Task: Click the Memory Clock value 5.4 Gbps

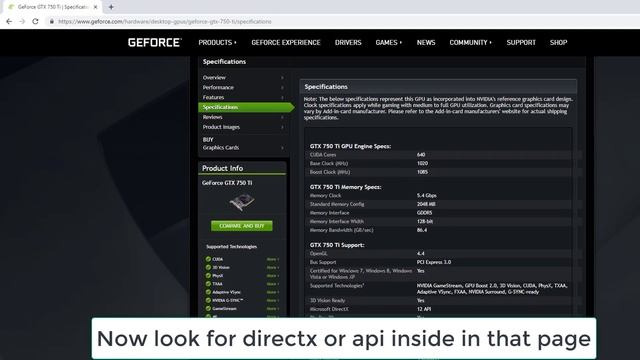Action: coord(427,196)
